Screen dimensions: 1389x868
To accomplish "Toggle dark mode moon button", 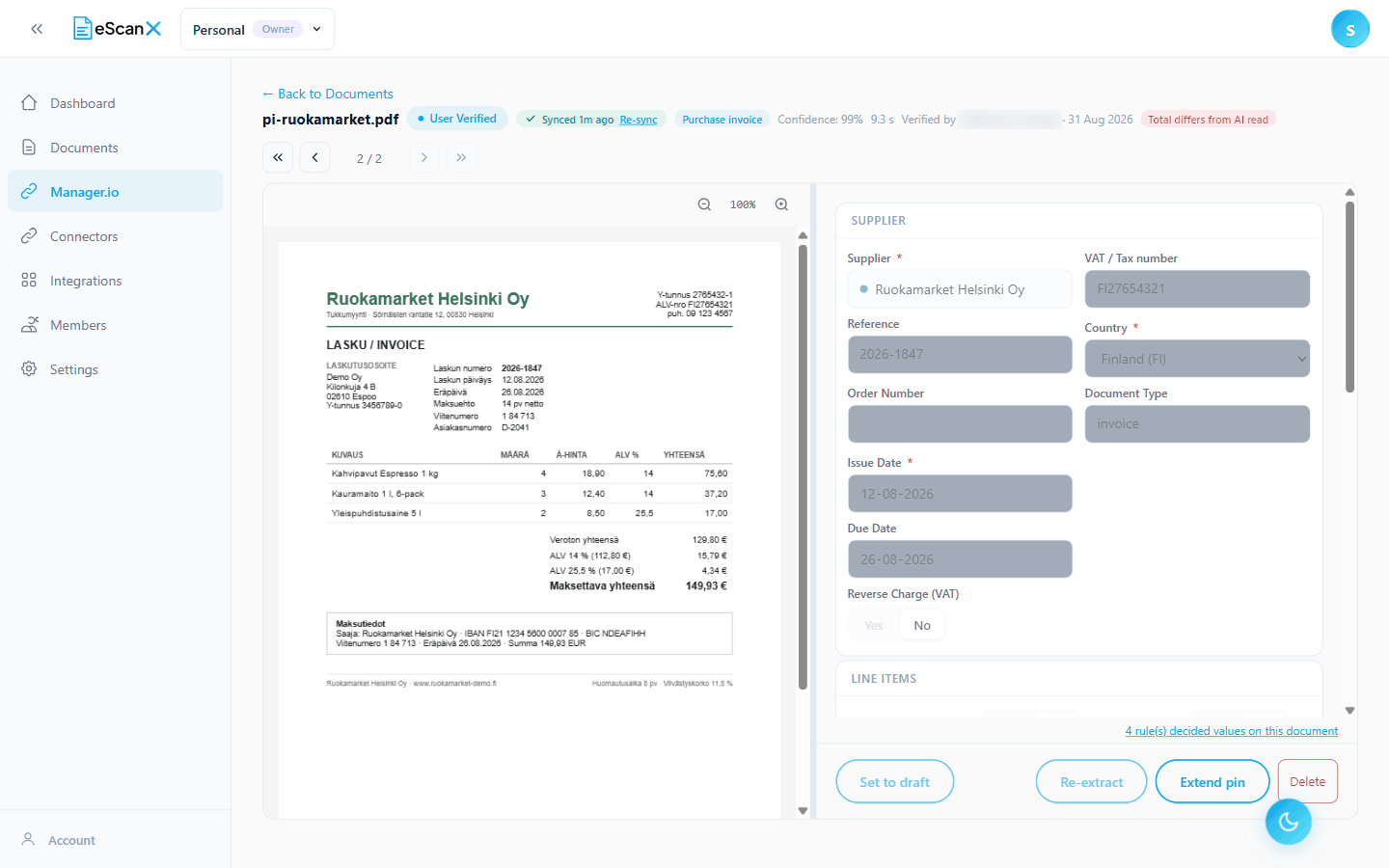I will click(1289, 822).
